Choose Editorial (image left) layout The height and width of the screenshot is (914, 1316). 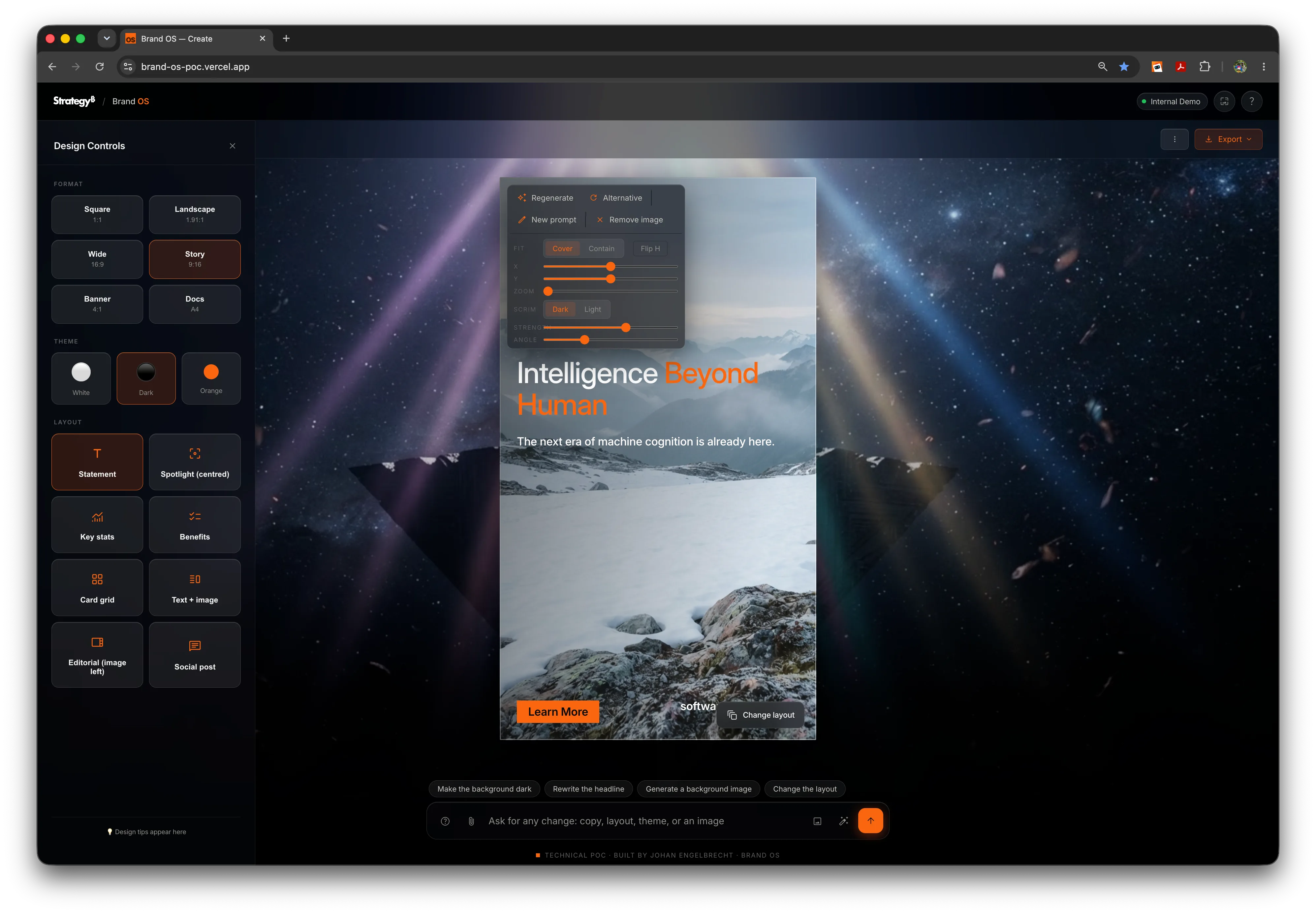pyautogui.click(x=97, y=655)
